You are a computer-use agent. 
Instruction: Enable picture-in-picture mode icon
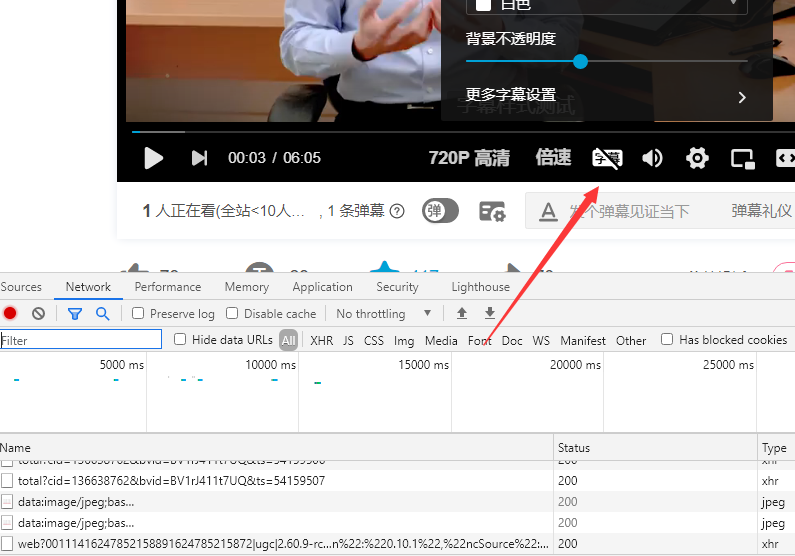pyautogui.click(x=743, y=159)
